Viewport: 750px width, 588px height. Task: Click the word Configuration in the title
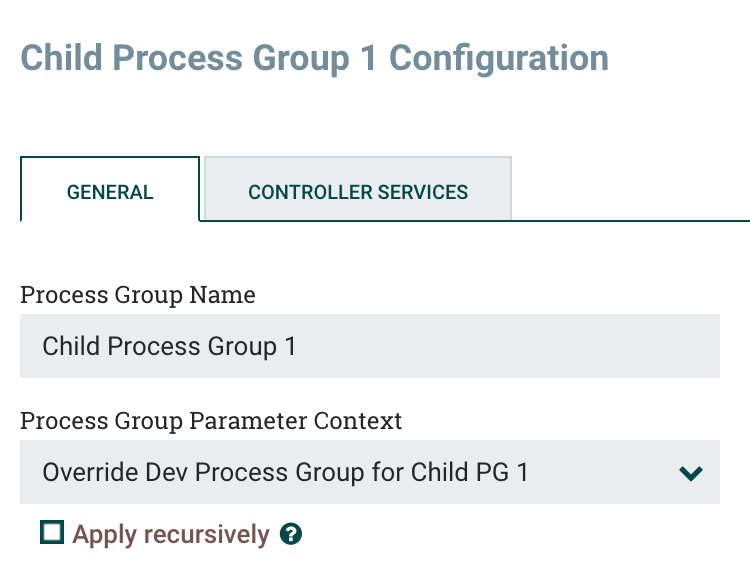pos(498,57)
